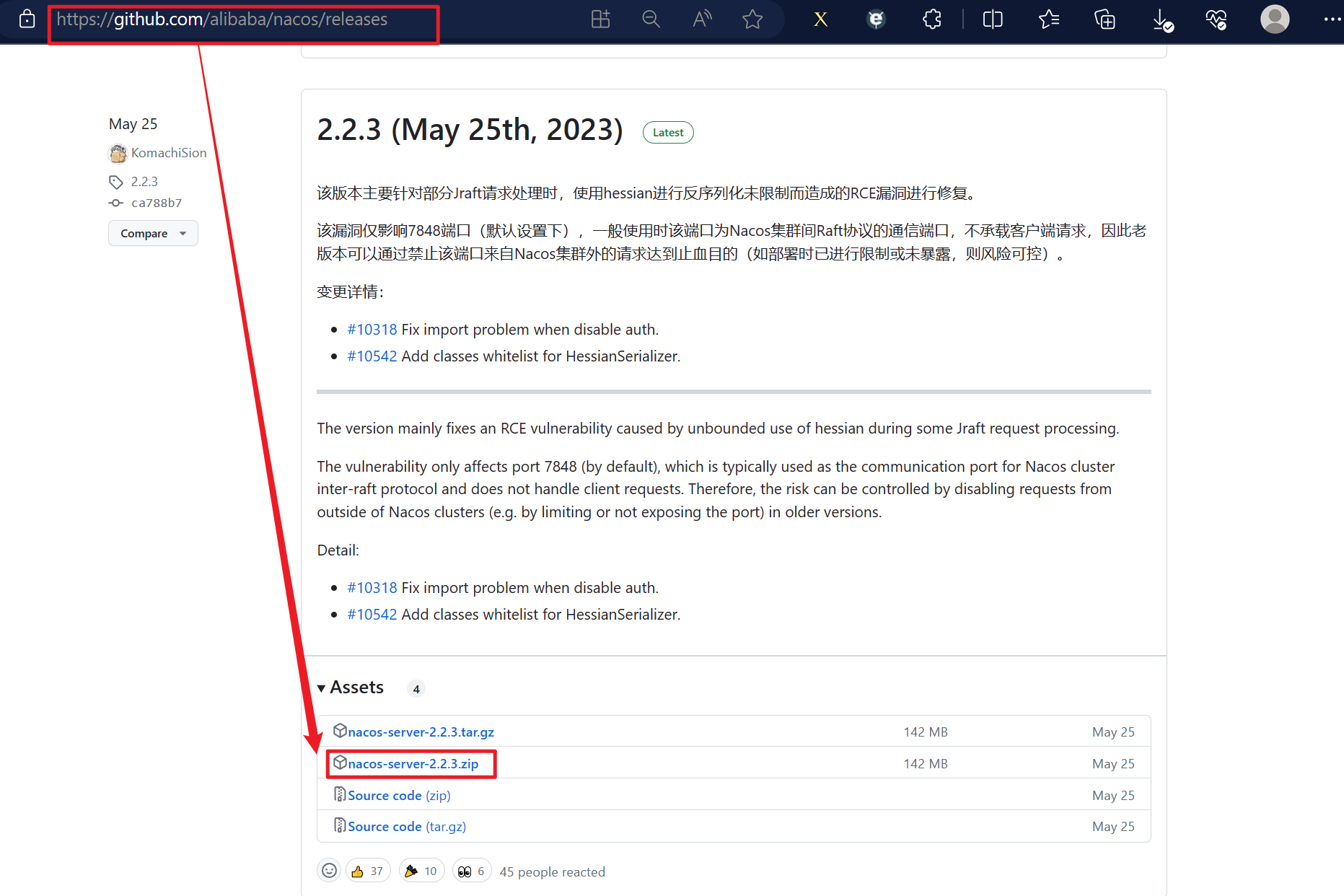The width and height of the screenshot is (1344, 896).
Task: Open #10542 link in Chinese change list
Action: click(372, 356)
